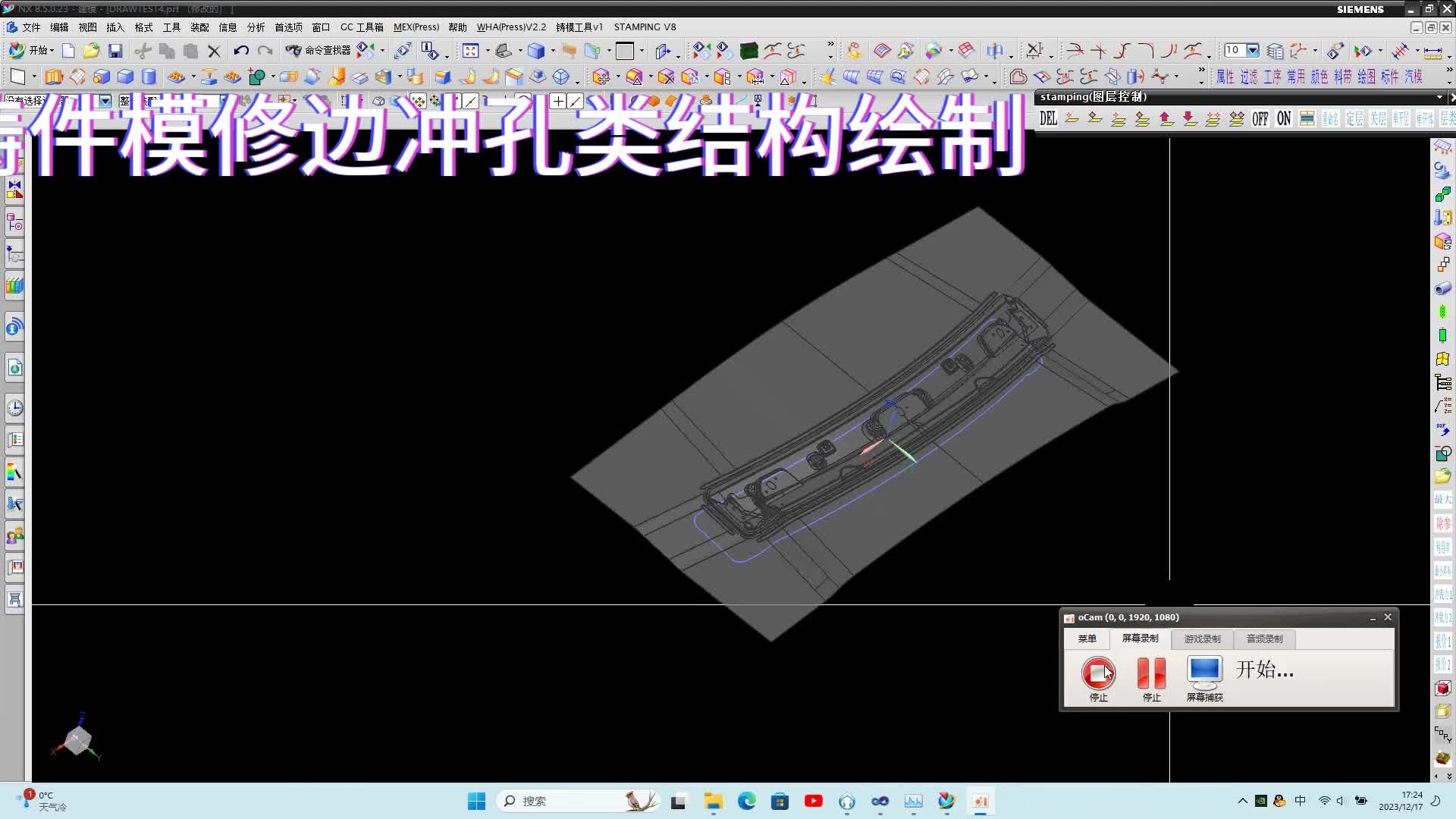Launch the Sketch tool from the toolbar

tap(17, 76)
